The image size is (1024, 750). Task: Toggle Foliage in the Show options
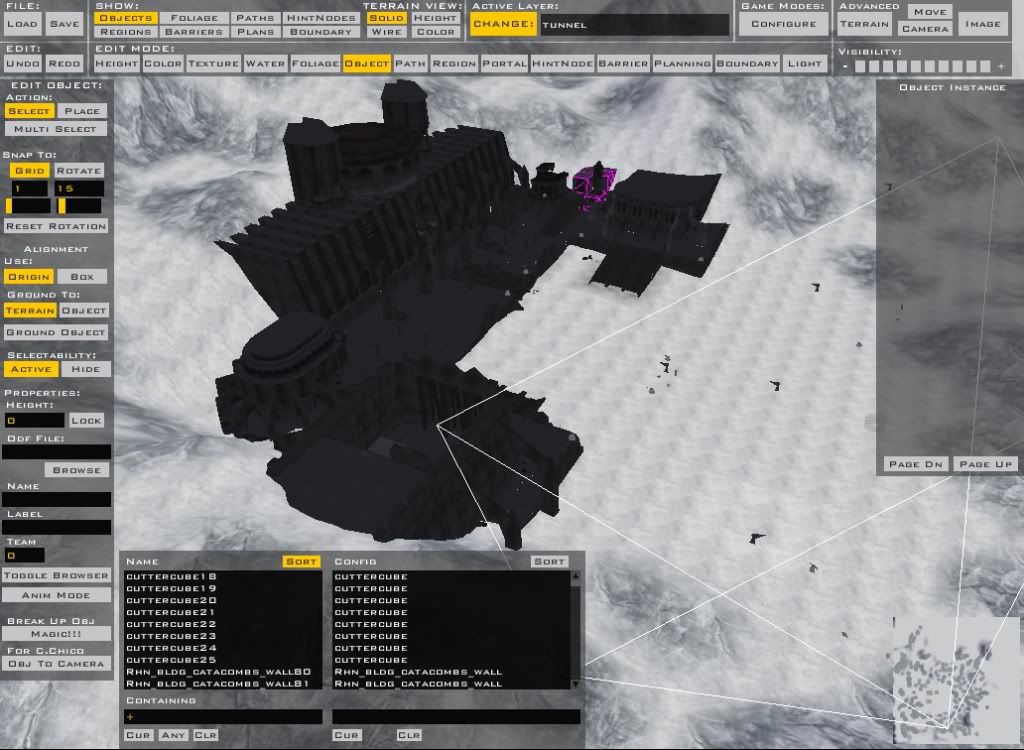coord(194,18)
